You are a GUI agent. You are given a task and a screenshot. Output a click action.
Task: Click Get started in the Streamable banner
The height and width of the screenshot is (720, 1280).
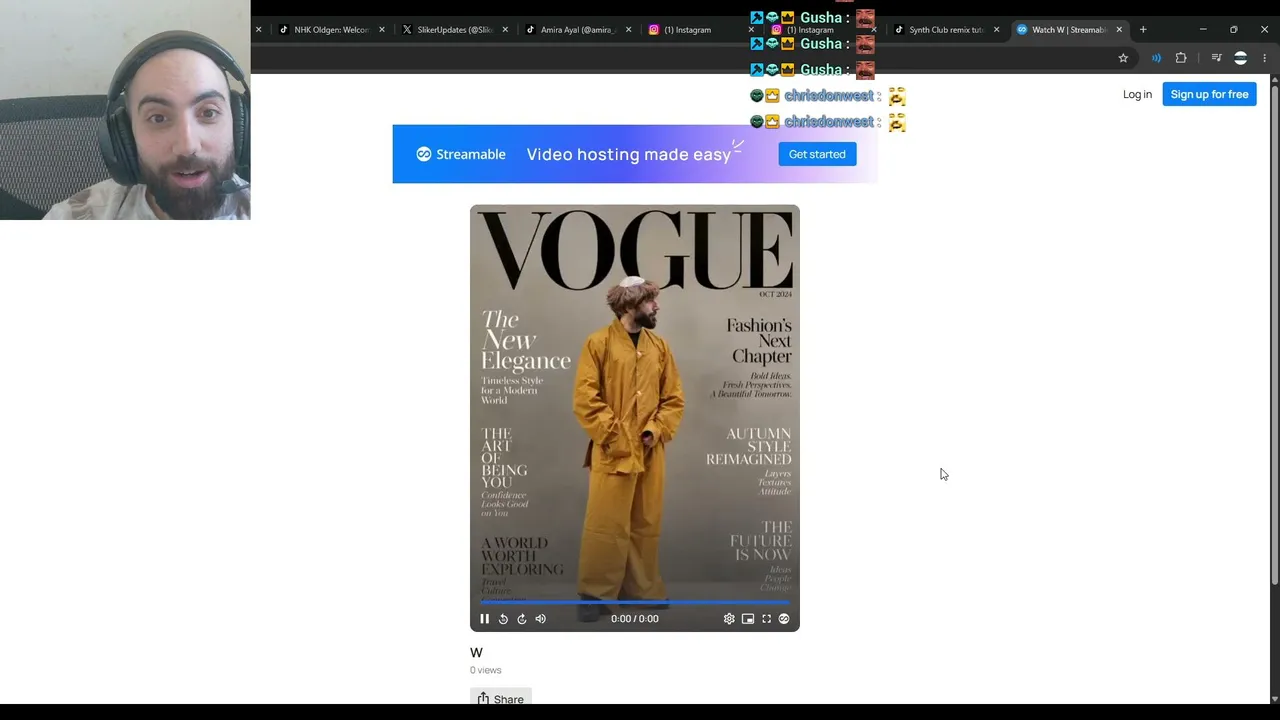coord(817,154)
